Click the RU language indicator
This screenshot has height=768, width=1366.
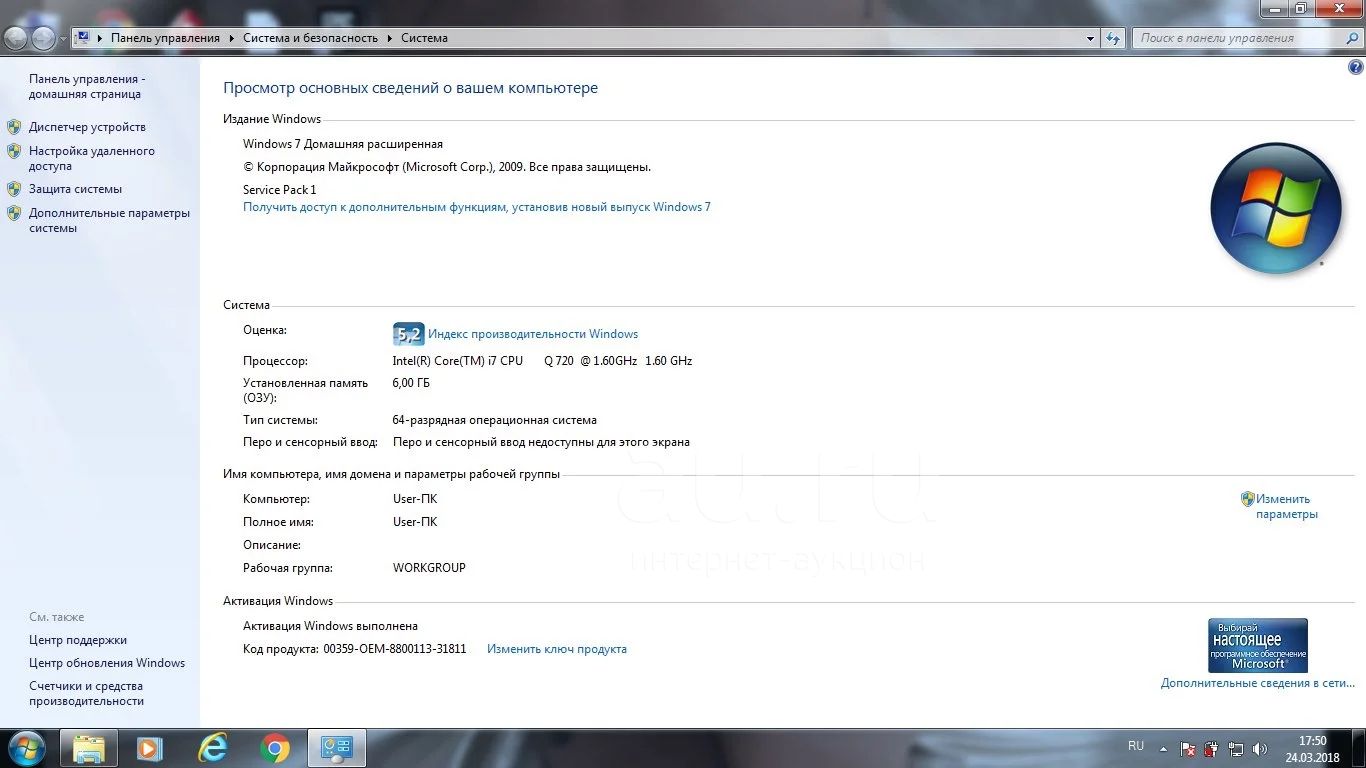click(x=1136, y=746)
